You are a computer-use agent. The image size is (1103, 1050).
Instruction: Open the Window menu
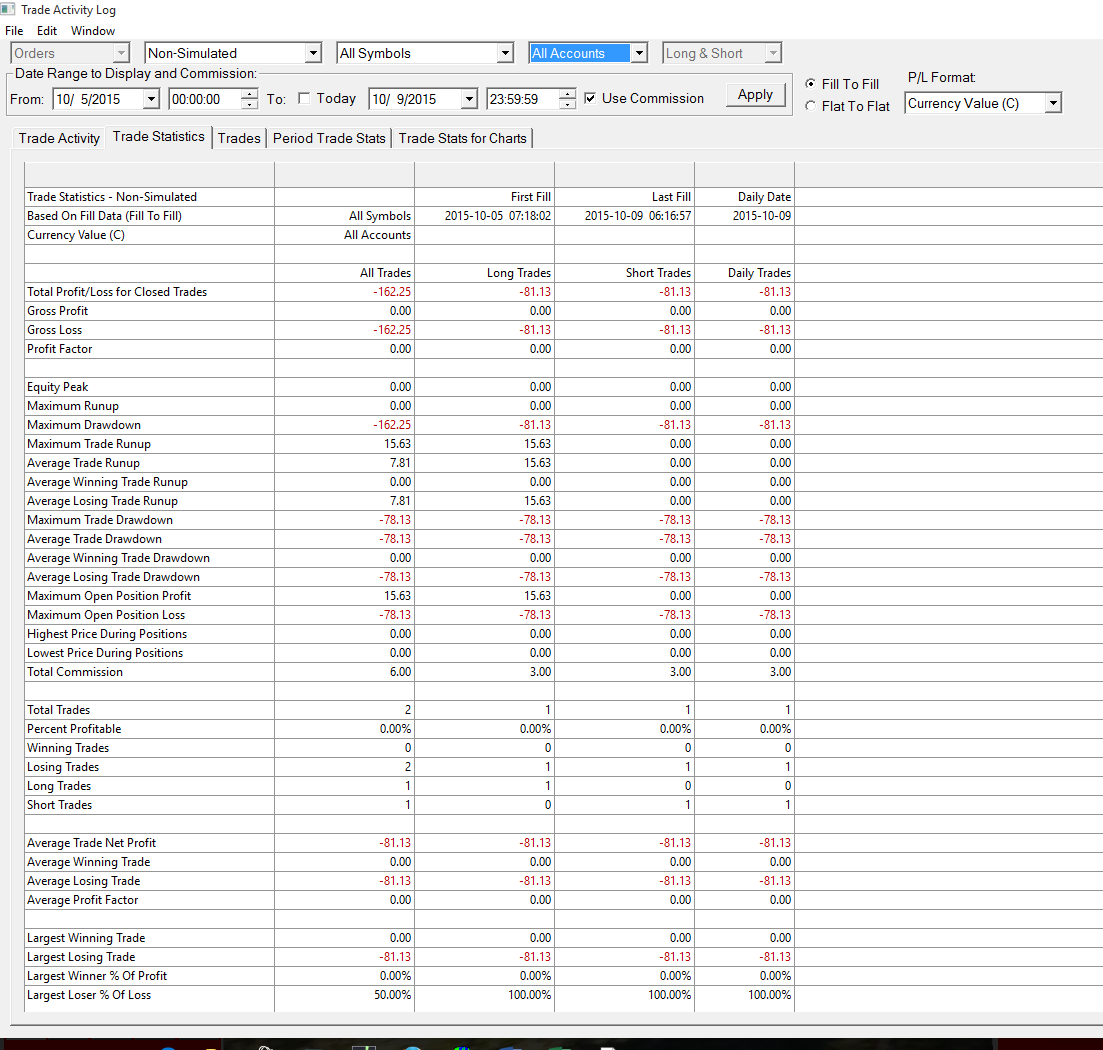93,31
